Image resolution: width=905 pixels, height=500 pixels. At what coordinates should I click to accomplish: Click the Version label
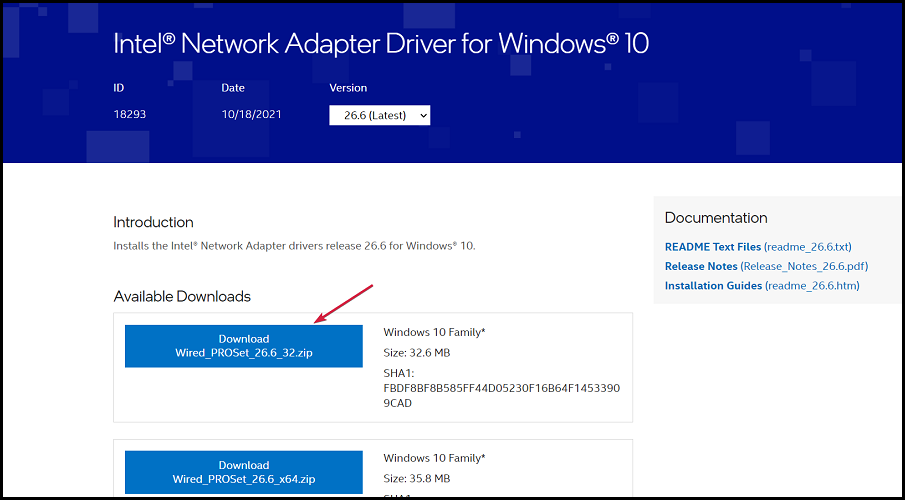pyautogui.click(x=348, y=88)
